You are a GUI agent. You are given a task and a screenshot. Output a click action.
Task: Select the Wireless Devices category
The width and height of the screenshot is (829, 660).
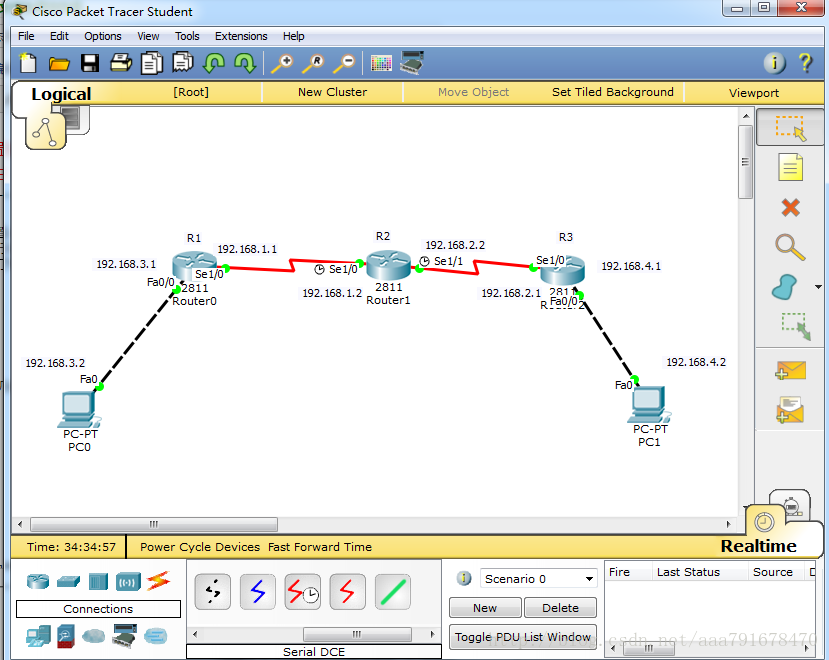click(128, 582)
